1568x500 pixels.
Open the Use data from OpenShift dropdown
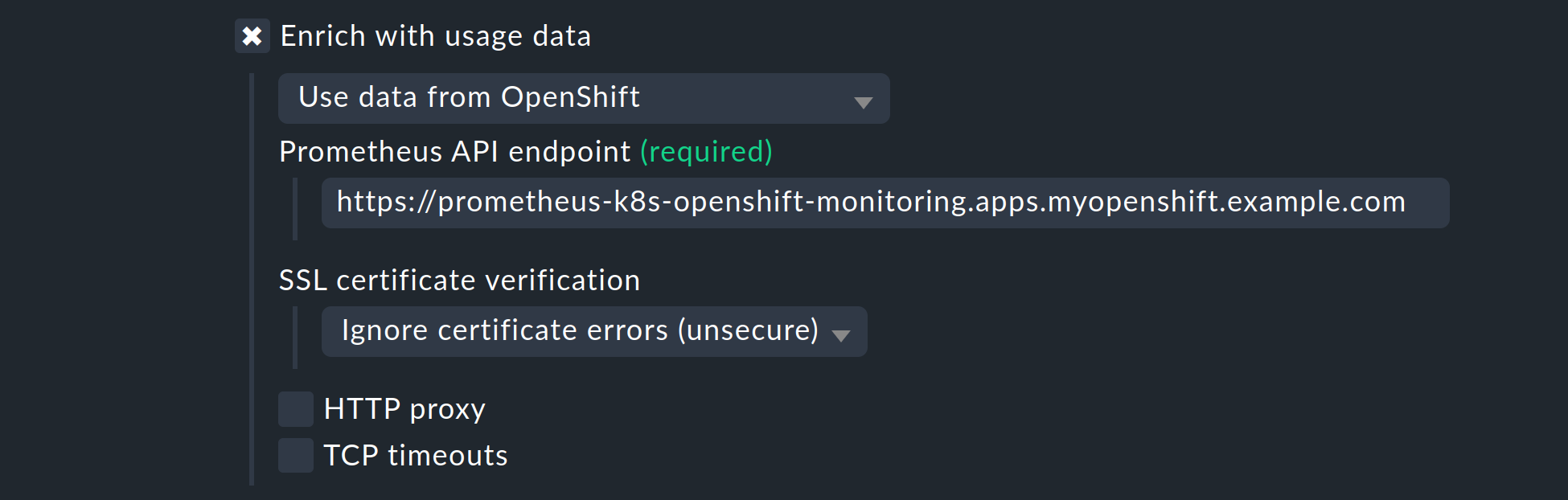[583, 98]
